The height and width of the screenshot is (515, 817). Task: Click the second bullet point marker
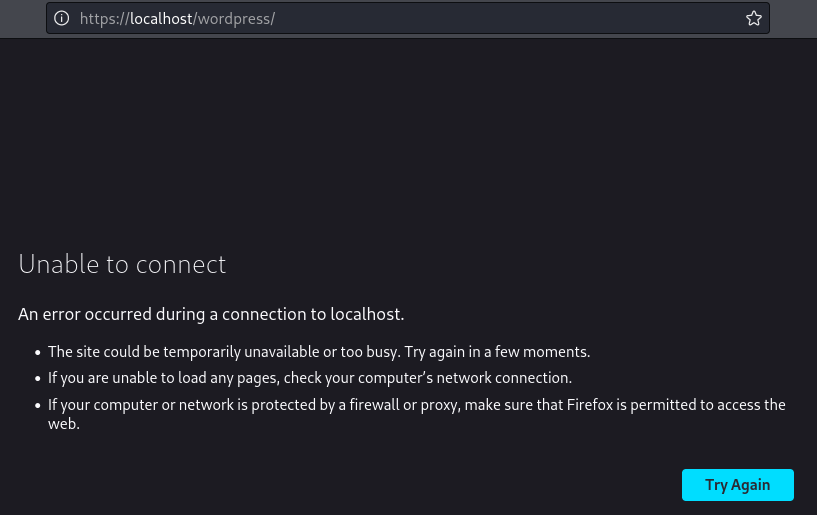point(38,379)
